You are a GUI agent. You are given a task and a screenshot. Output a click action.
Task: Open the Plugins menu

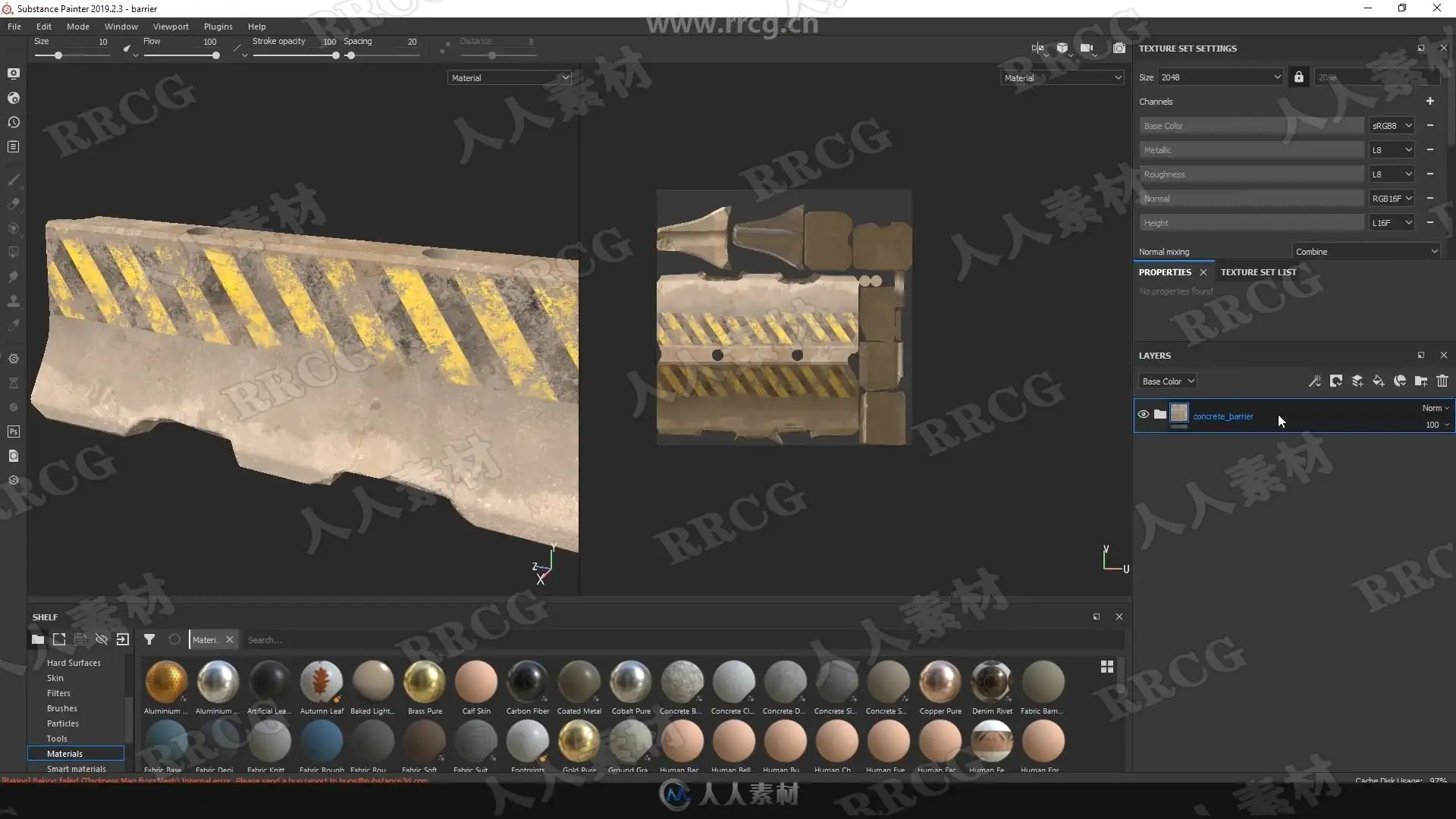point(218,27)
